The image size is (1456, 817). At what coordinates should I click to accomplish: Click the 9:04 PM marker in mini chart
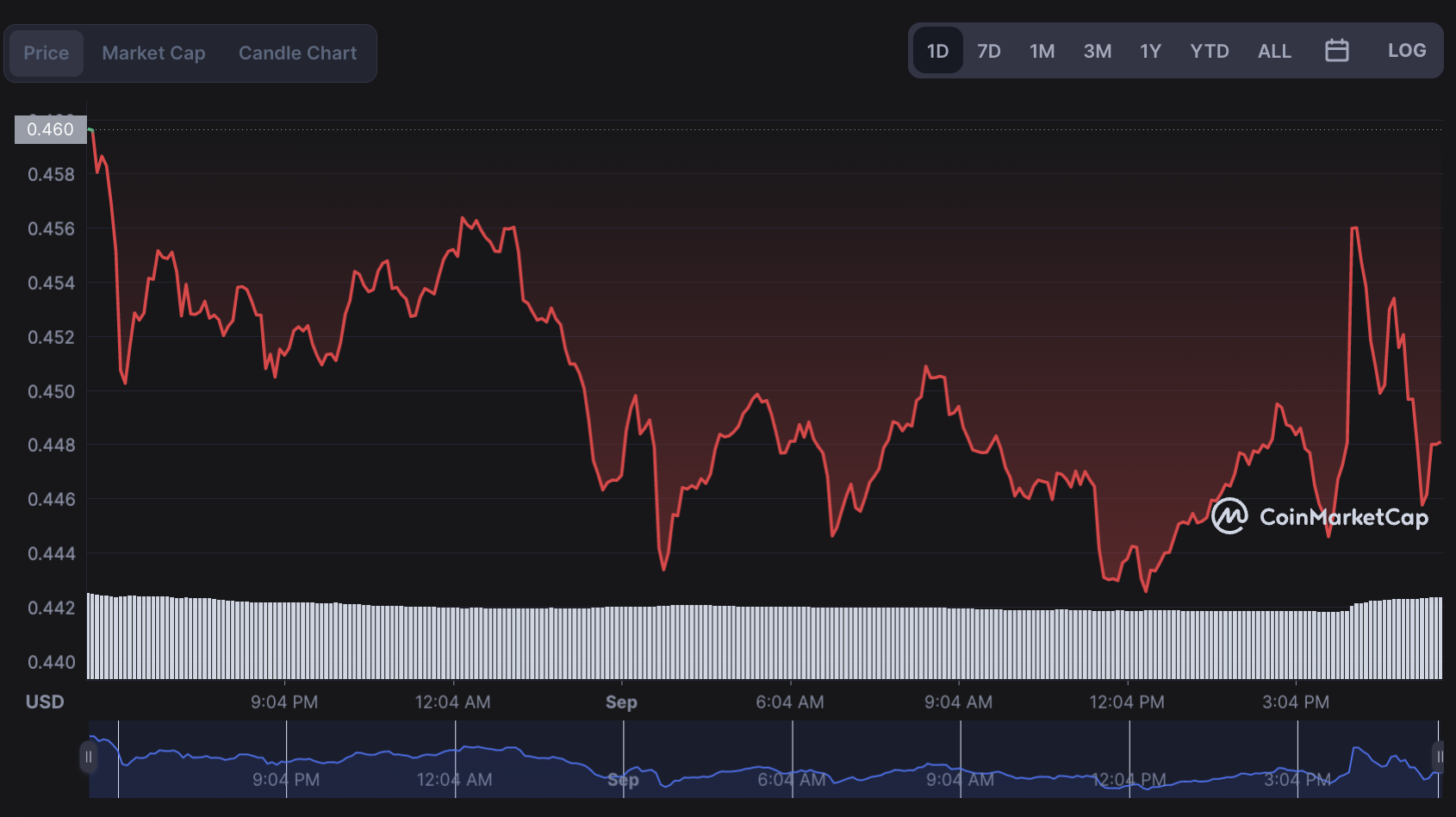pos(286,780)
